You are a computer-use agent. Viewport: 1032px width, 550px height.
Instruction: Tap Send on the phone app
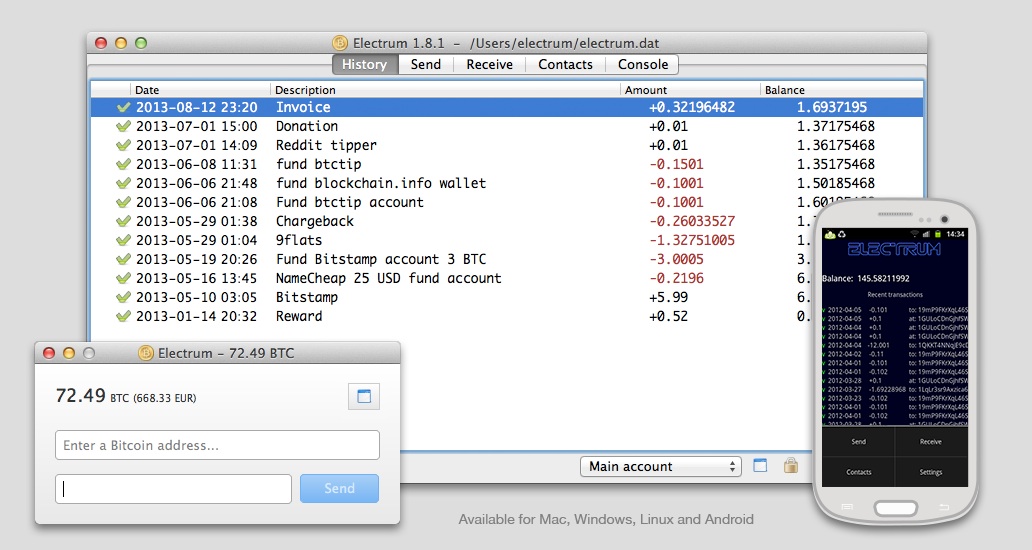point(858,441)
